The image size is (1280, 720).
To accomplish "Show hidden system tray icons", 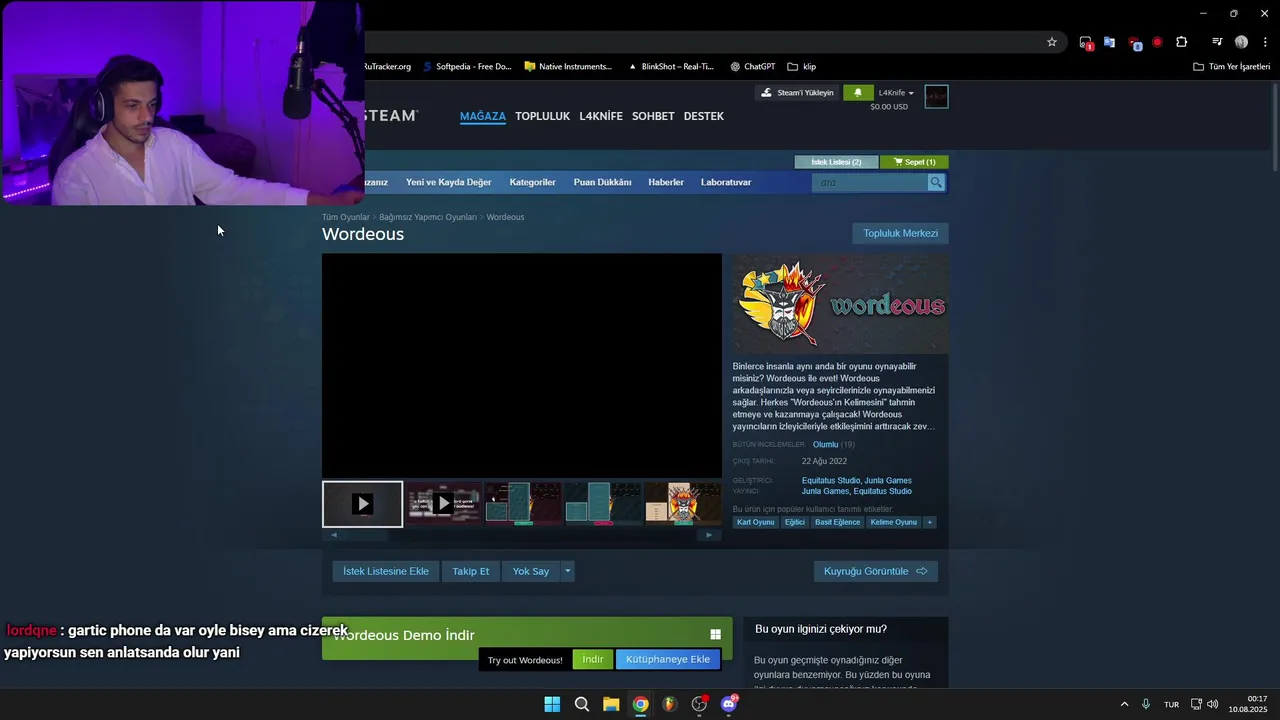I will pos(1124,704).
